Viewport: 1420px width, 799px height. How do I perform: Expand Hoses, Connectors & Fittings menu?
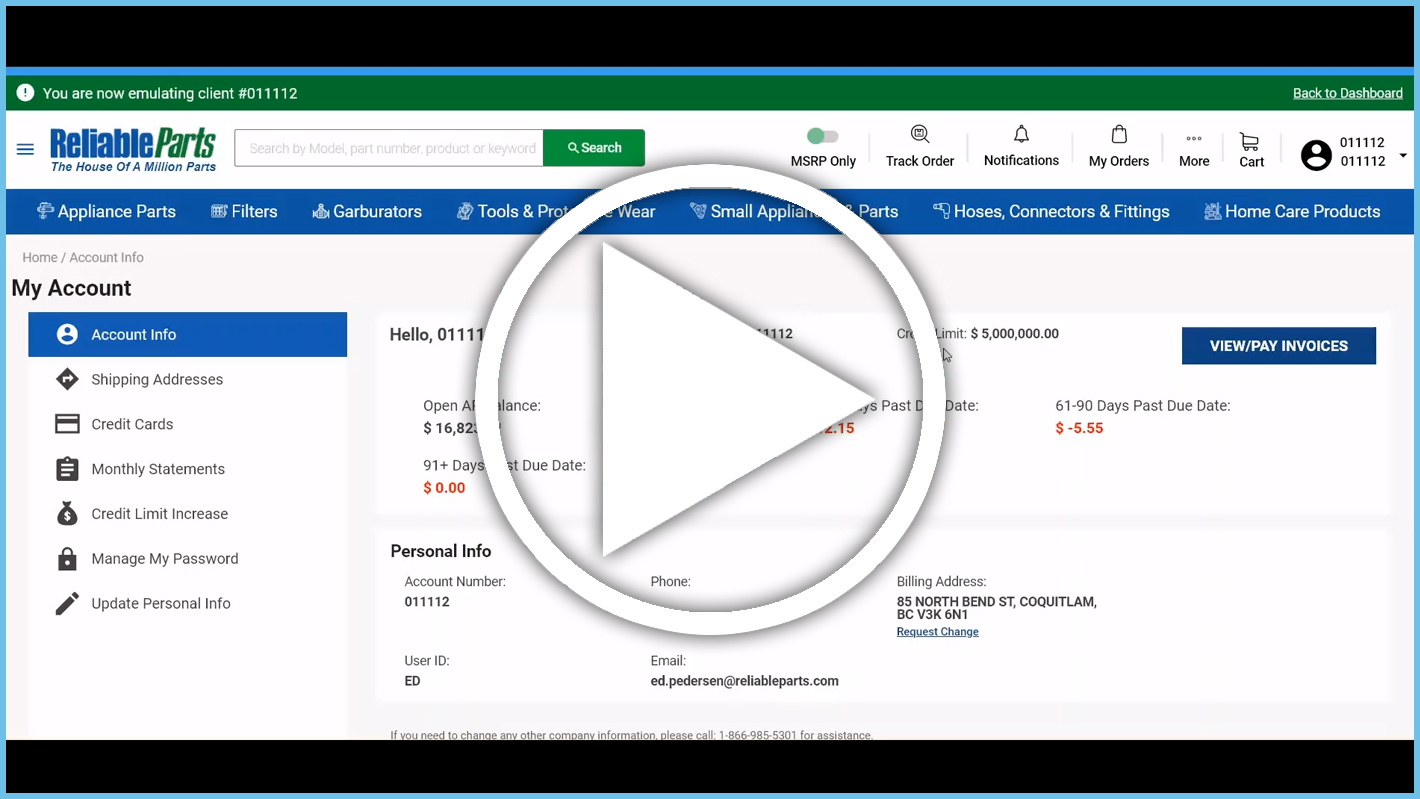(x=1051, y=212)
